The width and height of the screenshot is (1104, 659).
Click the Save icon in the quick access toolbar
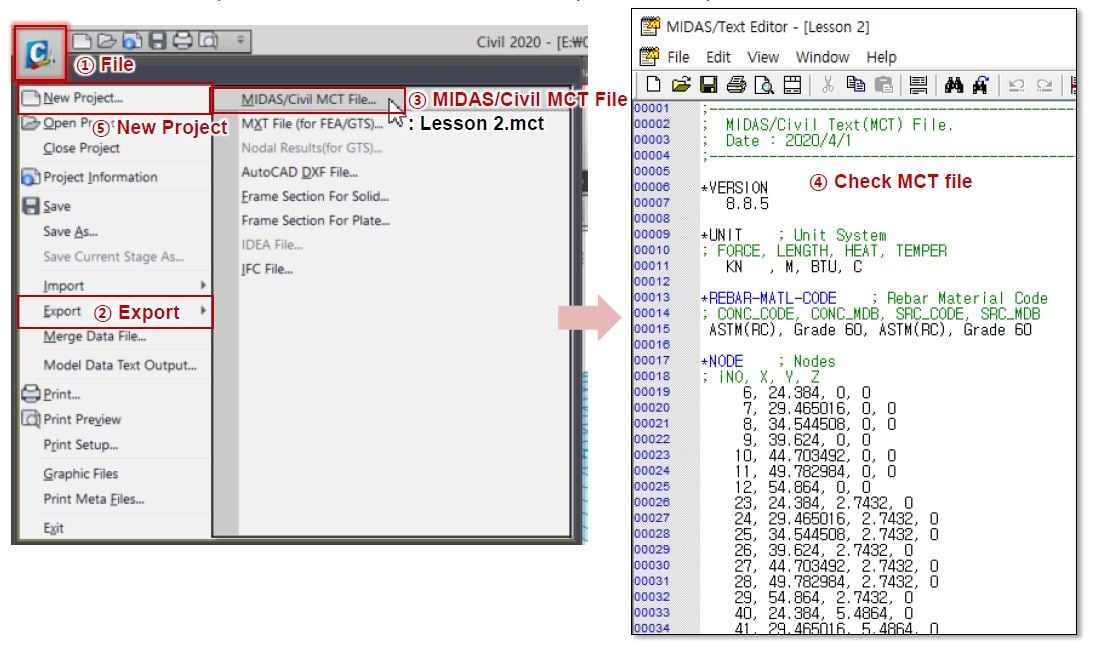(157, 41)
